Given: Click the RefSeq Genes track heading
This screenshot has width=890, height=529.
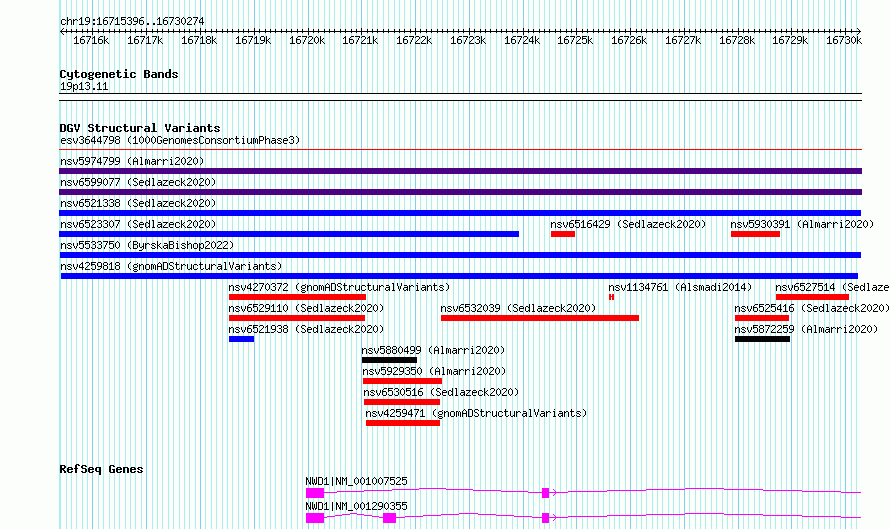Looking at the screenshot, I should point(101,469).
